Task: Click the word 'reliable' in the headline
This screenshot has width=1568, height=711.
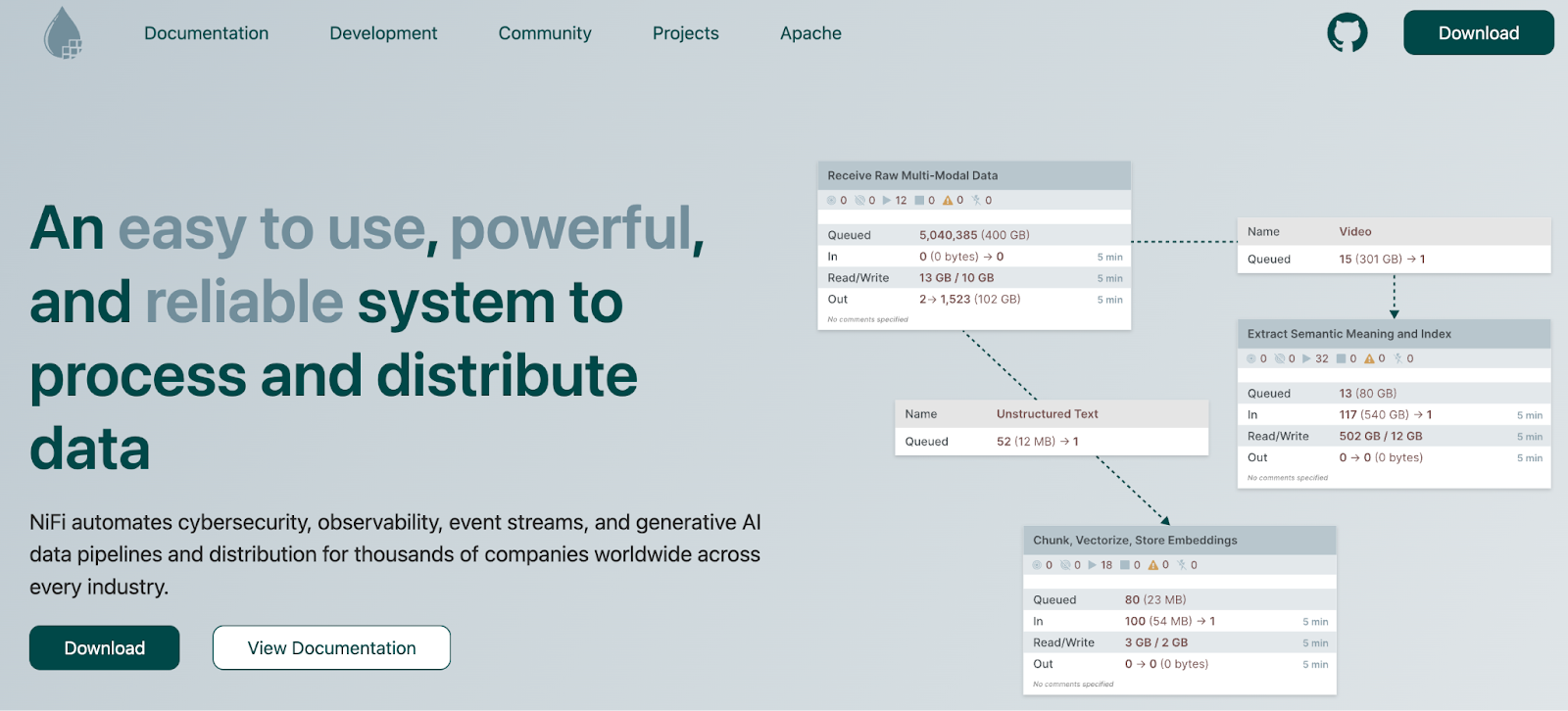Action: coord(244,302)
